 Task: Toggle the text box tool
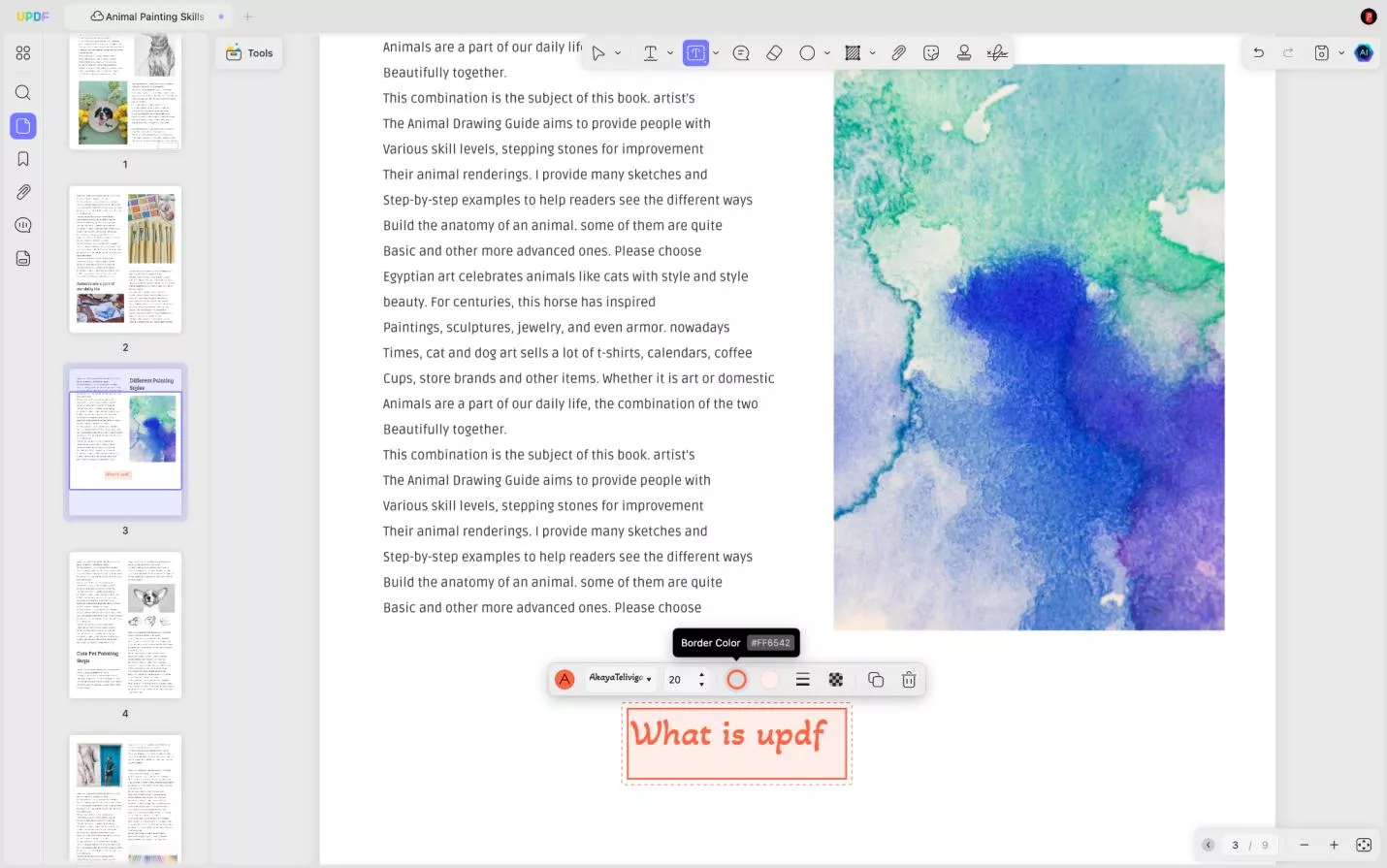point(695,53)
